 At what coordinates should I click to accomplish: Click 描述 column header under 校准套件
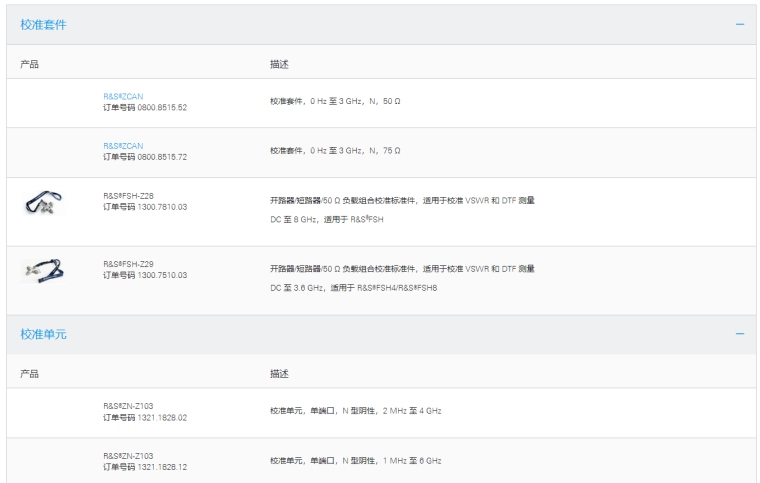[x=279, y=64]
